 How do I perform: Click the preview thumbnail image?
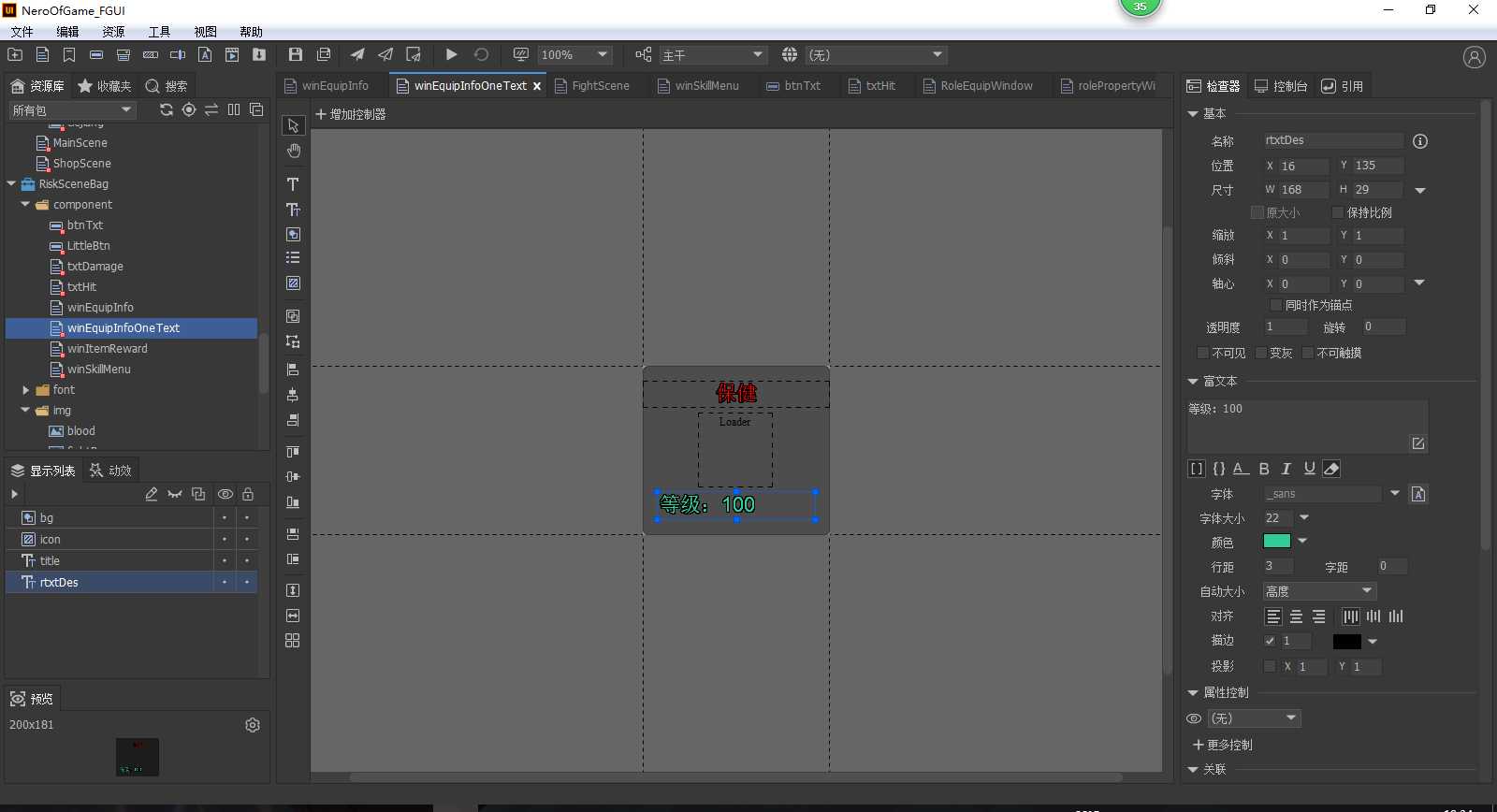click(138, 757)
